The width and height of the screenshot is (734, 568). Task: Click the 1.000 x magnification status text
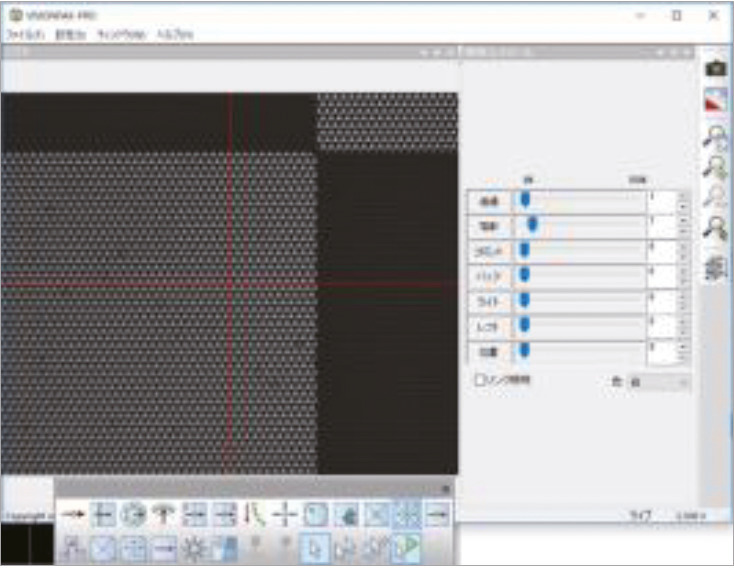691,516
